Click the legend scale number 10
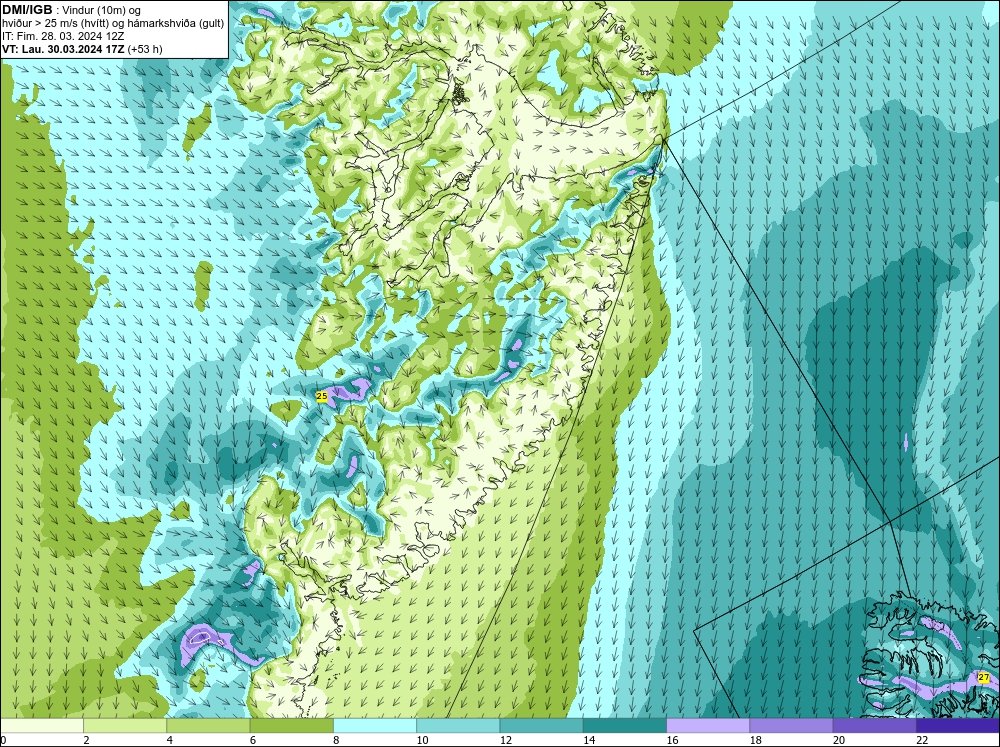Viewport: 1000px width, 747px height. click(422, 740)
